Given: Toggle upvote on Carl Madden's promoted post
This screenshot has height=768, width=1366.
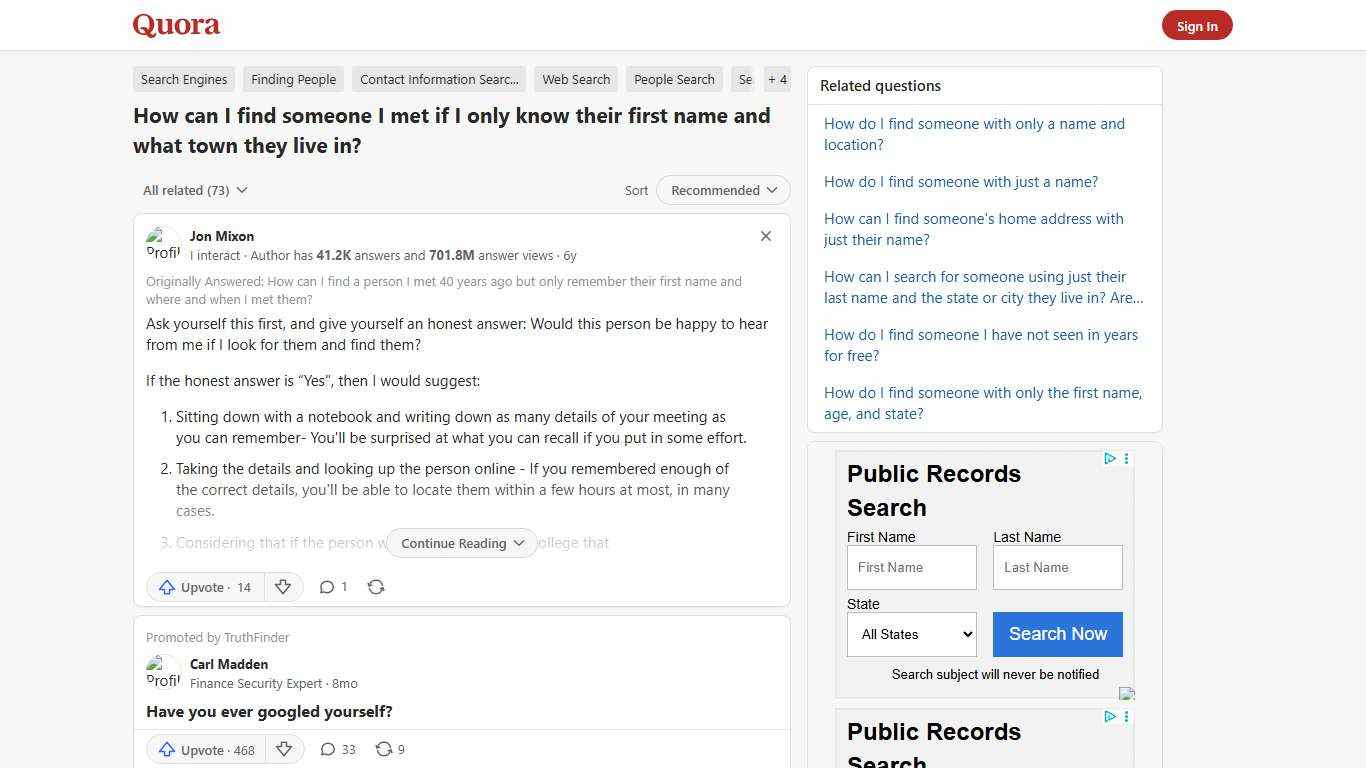Looking at the screenshot, I should pyautogui.click(x=205, y=749).
